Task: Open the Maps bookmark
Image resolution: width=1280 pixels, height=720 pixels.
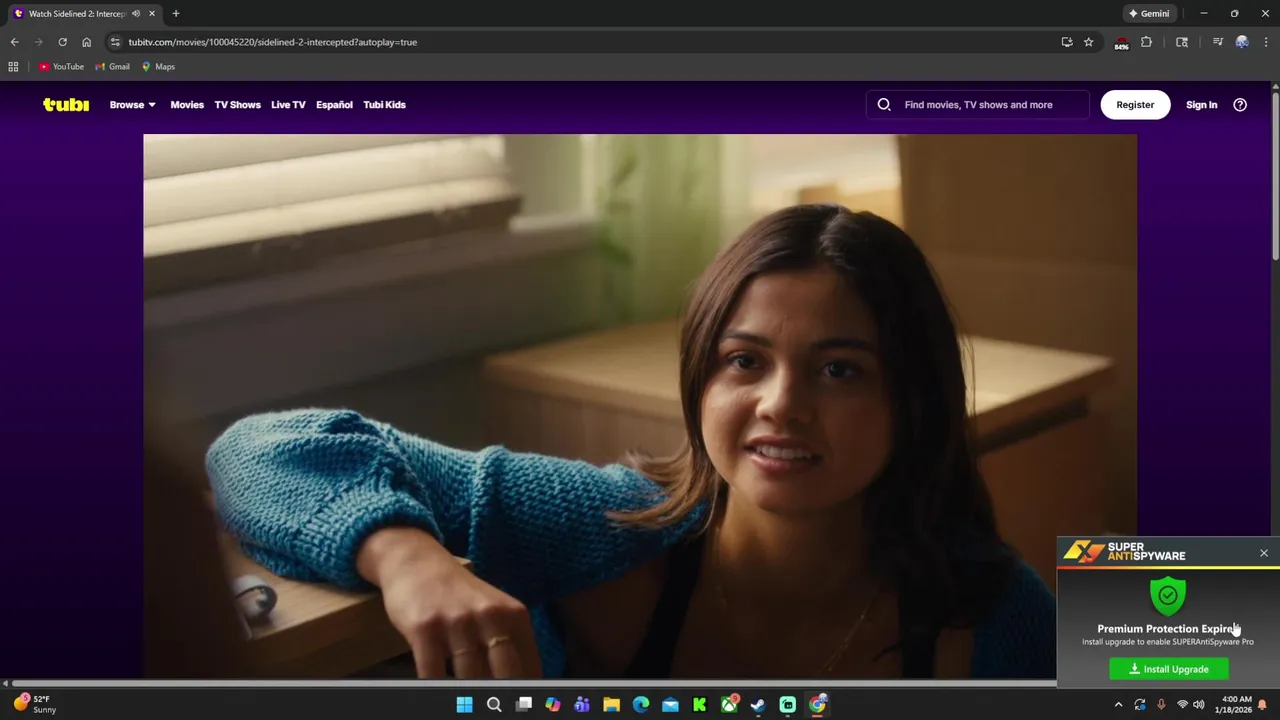Action: point(158,67)
